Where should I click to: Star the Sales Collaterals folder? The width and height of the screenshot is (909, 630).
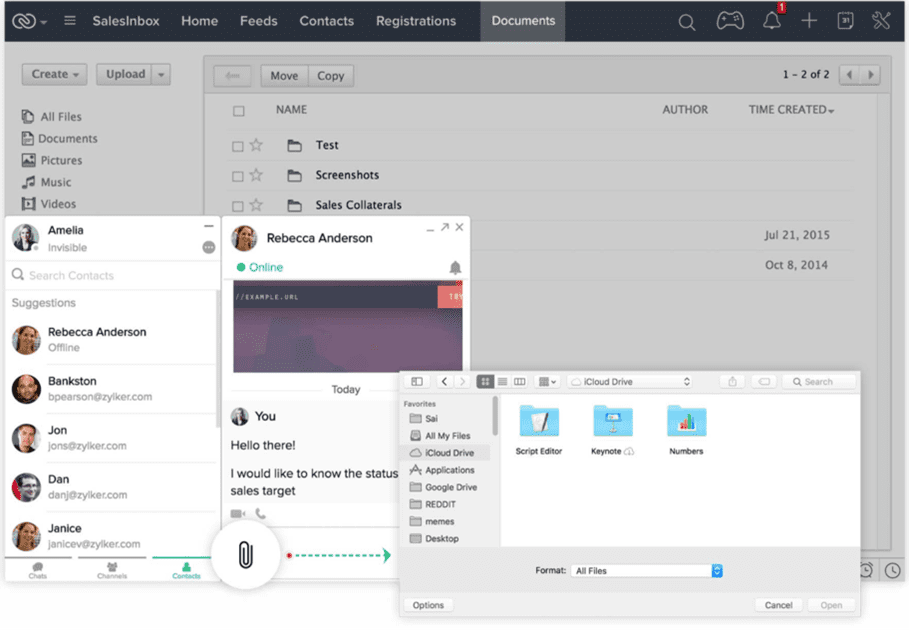256,205
